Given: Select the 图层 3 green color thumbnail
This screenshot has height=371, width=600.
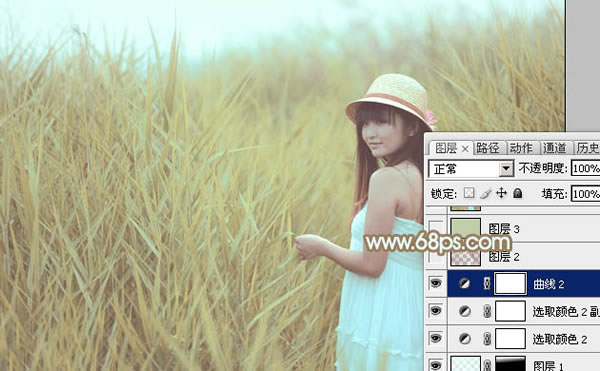Looking at the screenshot, I should [466, 228].
